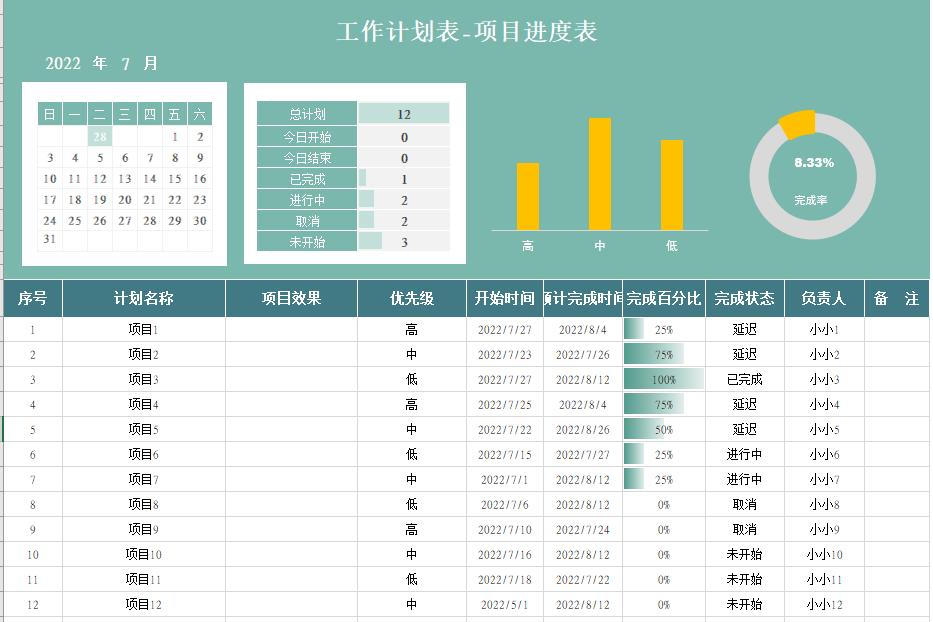Click the 未开始 count cell showing 3
The width and height of the screenshot is (933, 622).
point(406,241)
